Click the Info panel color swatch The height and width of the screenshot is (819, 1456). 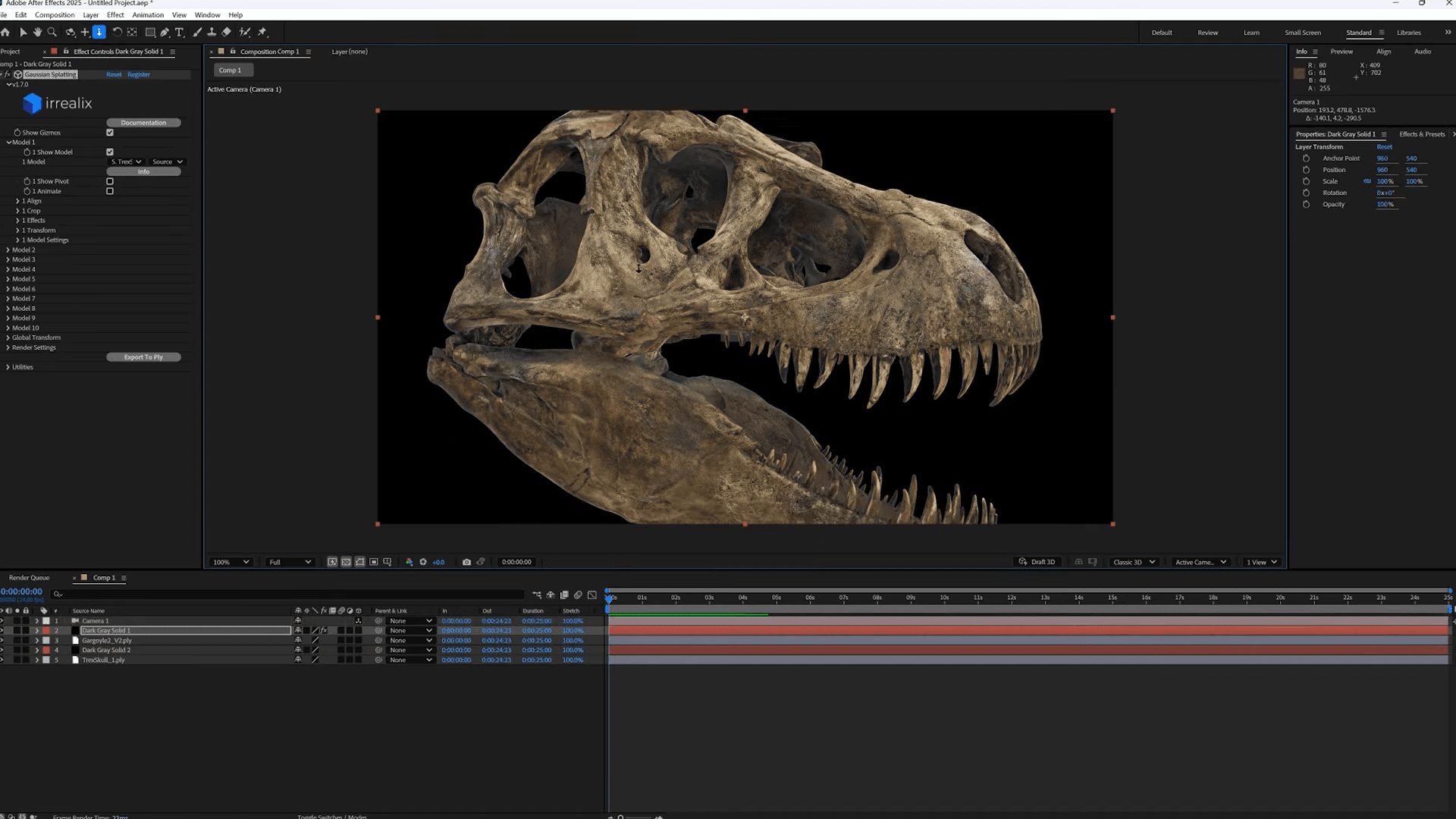pos(1299,74)
